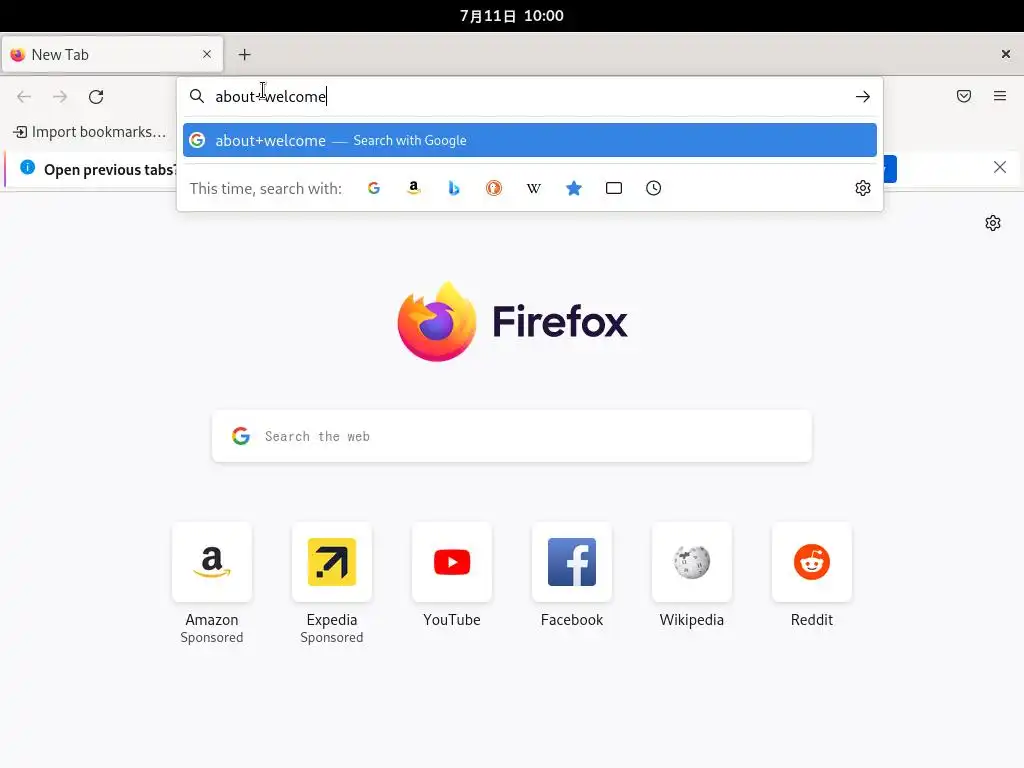1024x768 pixels.
Task: Select the about+welcome Search with Google suggestion
Action: (x=530, y=140)
